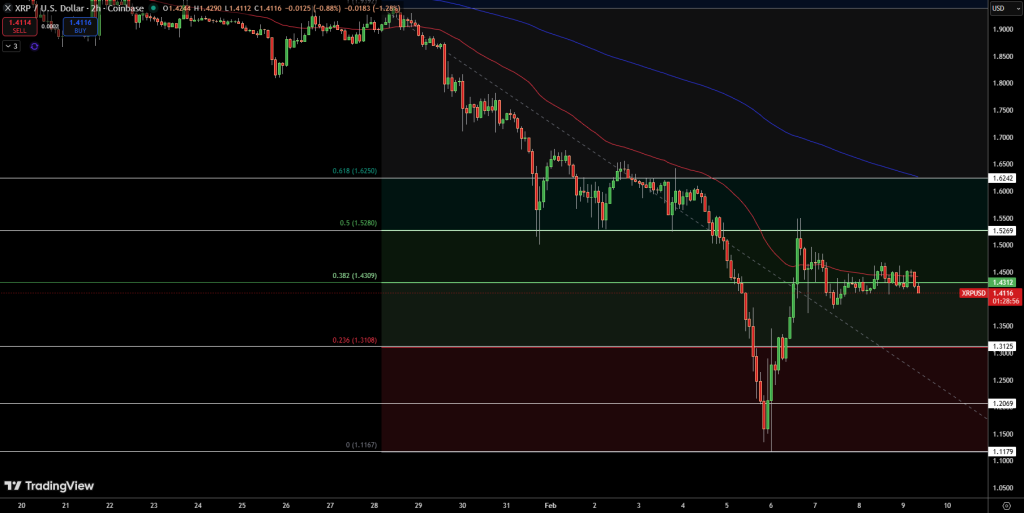Screen dimensions: 1024x513
Task: Click the 1.7000 price scale value
Action: click(1002, 138)
